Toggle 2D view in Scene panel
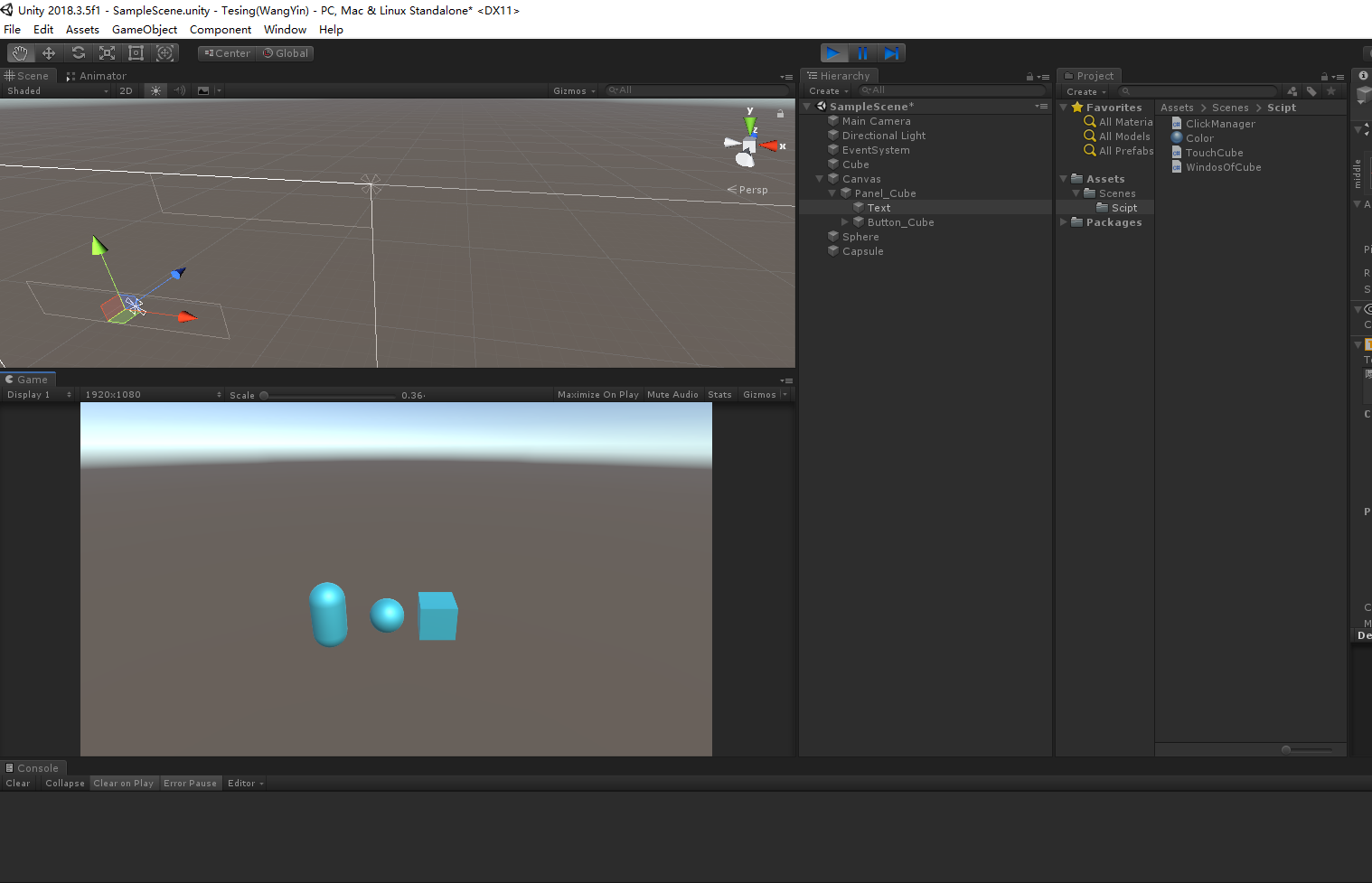1372x883 pixels. 126,90
